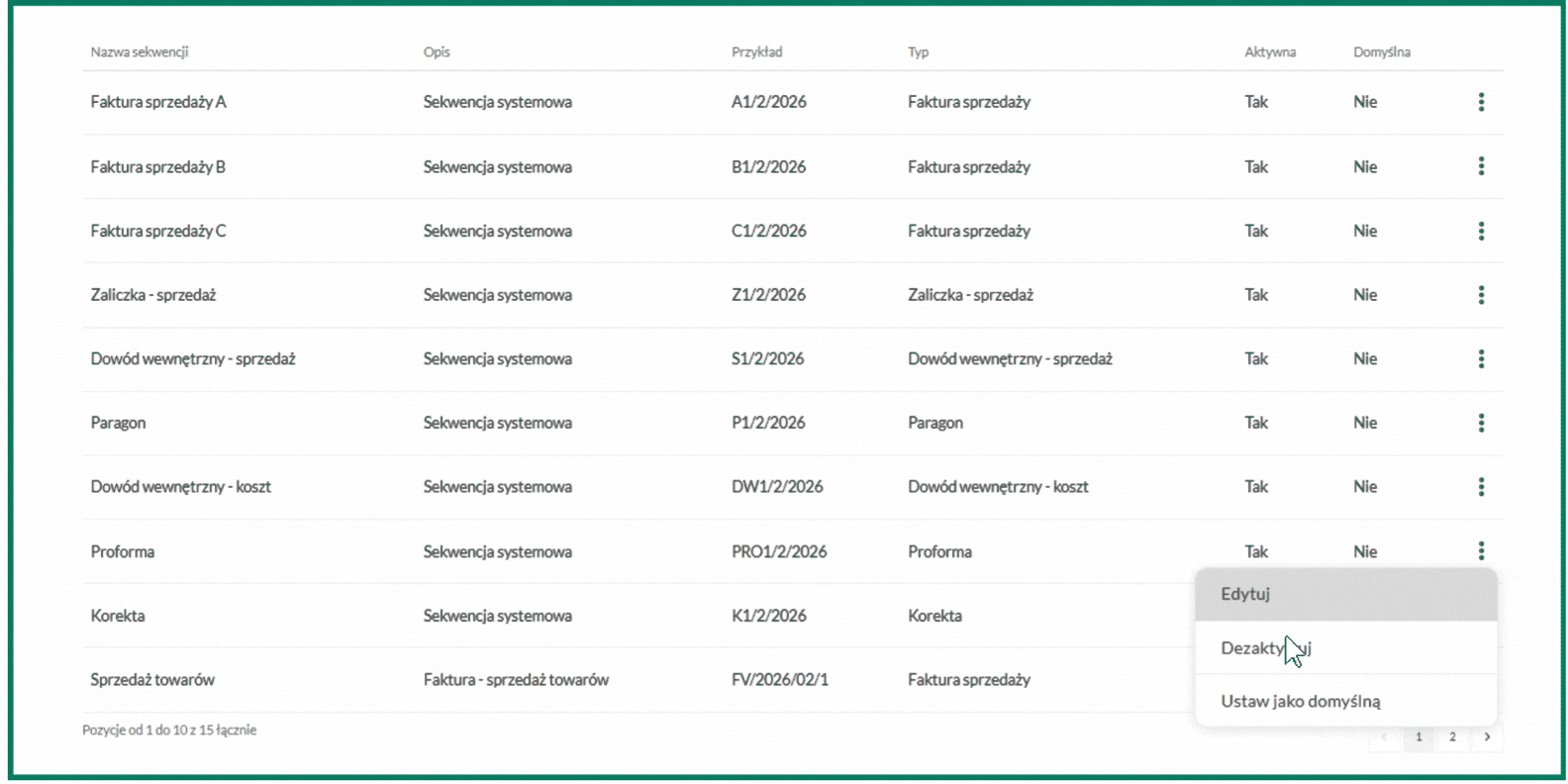Click the three-dot icon in the Proforma row

point(1481,550)
